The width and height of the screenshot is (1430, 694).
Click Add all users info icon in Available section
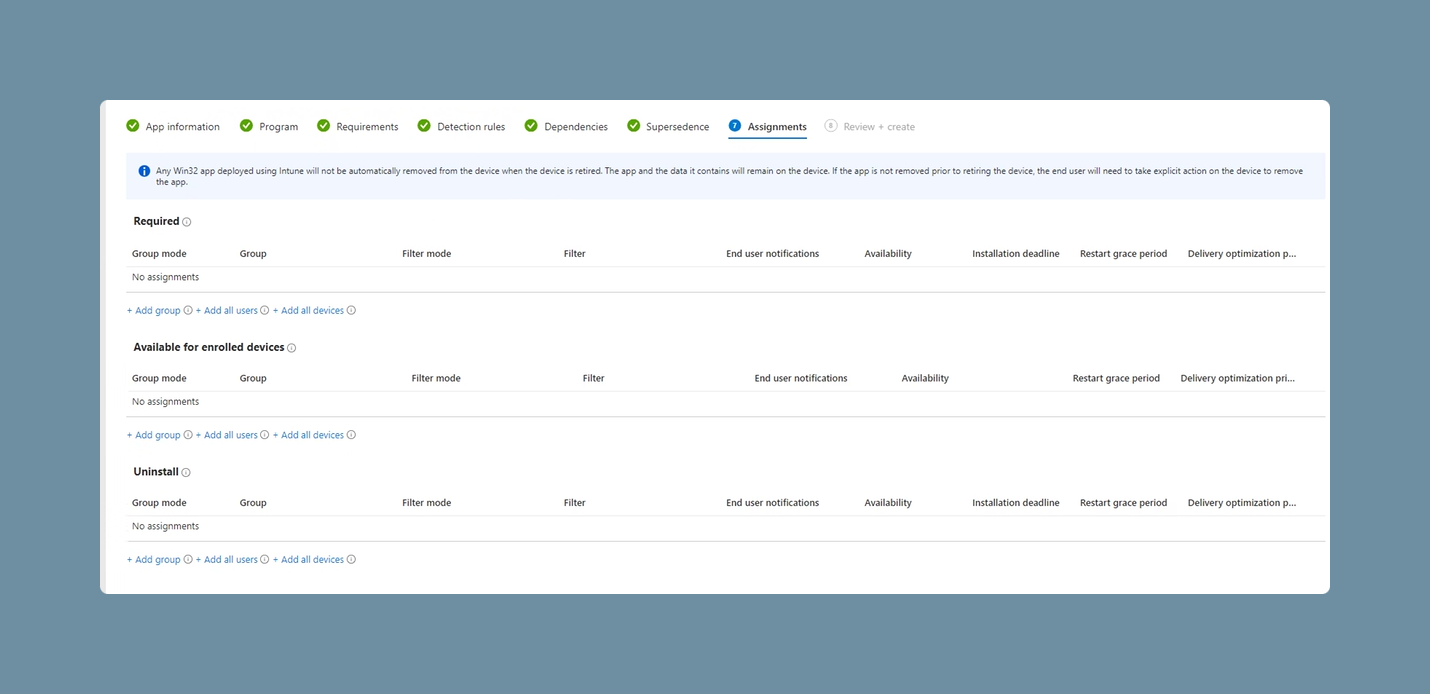(265, 435)
